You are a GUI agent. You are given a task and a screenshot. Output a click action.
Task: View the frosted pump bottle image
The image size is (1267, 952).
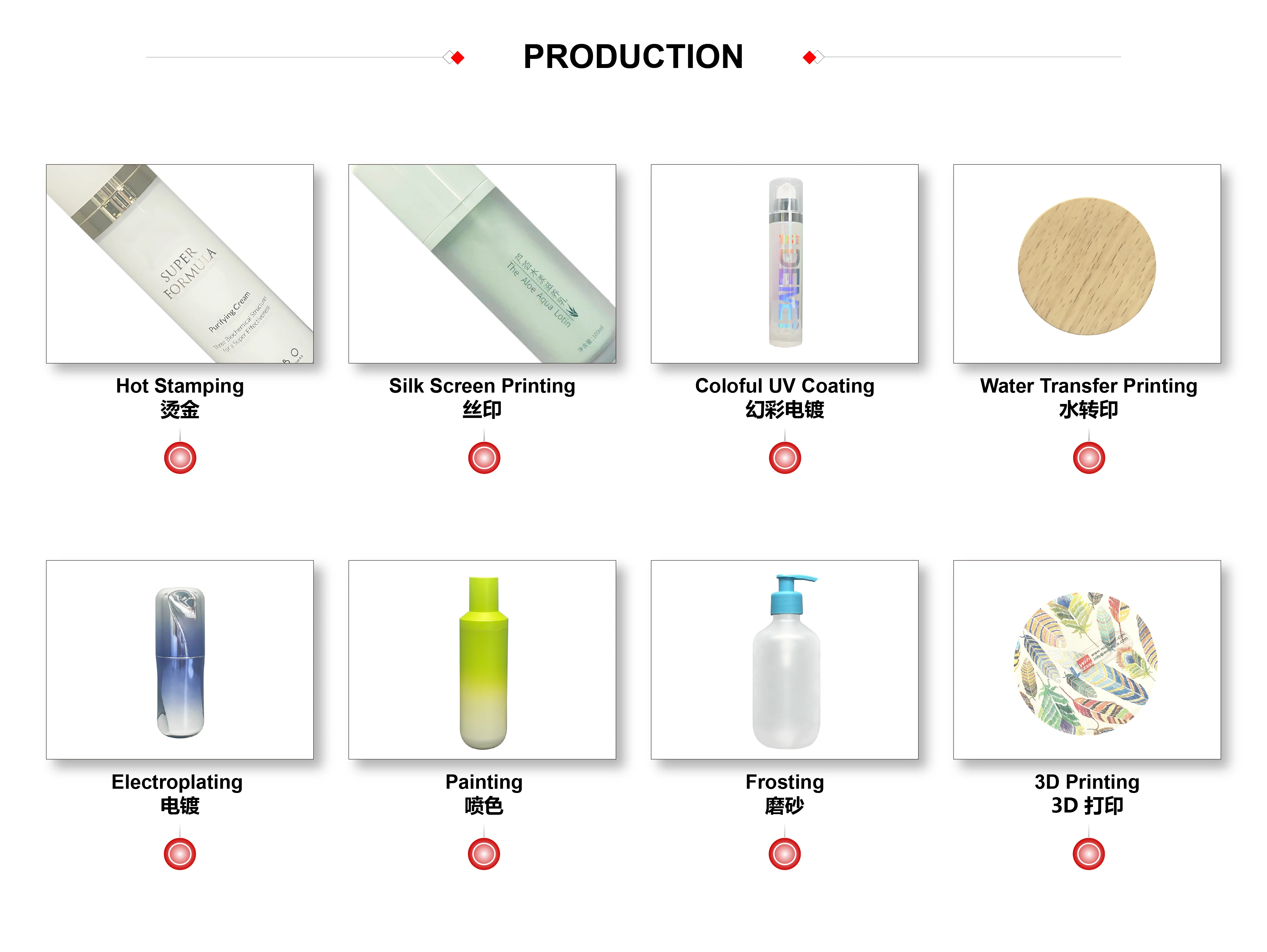click(785, 659)
